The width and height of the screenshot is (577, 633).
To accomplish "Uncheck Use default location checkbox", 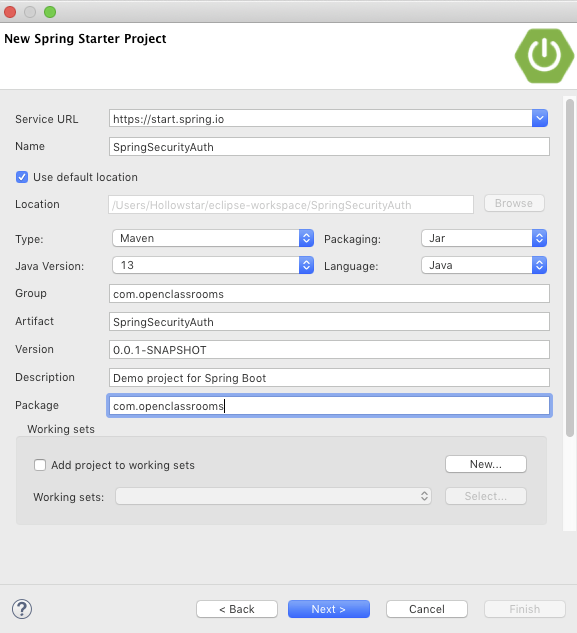I will (22, 177).
